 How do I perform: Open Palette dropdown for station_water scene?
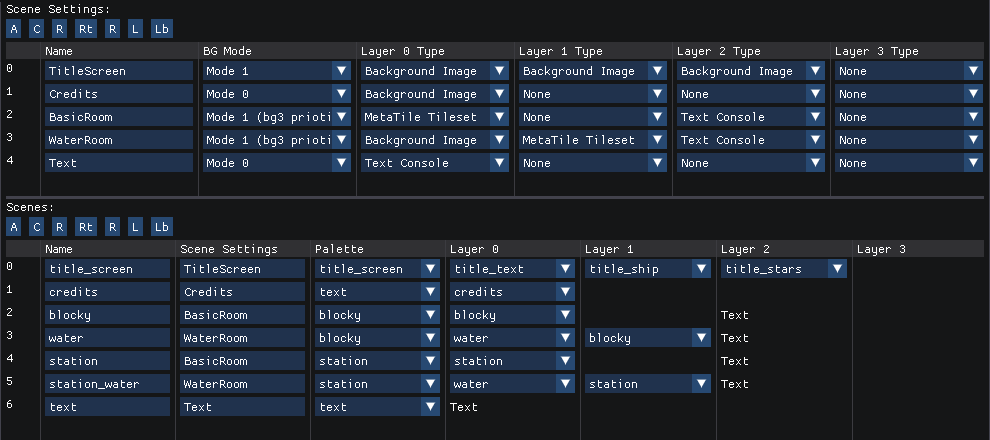click(378, 384)
